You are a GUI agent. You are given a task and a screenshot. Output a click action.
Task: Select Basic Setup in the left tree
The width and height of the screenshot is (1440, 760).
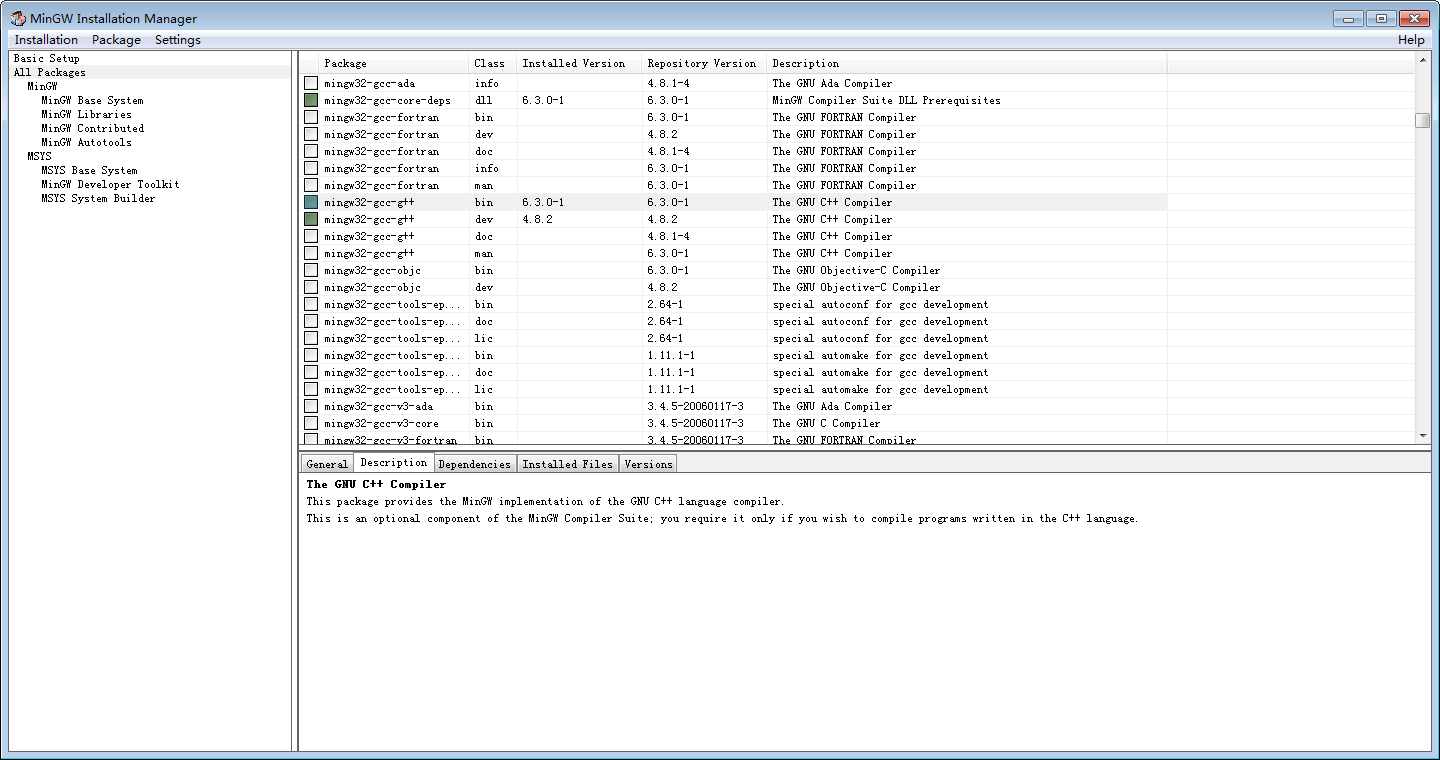[x=46, y=58]
